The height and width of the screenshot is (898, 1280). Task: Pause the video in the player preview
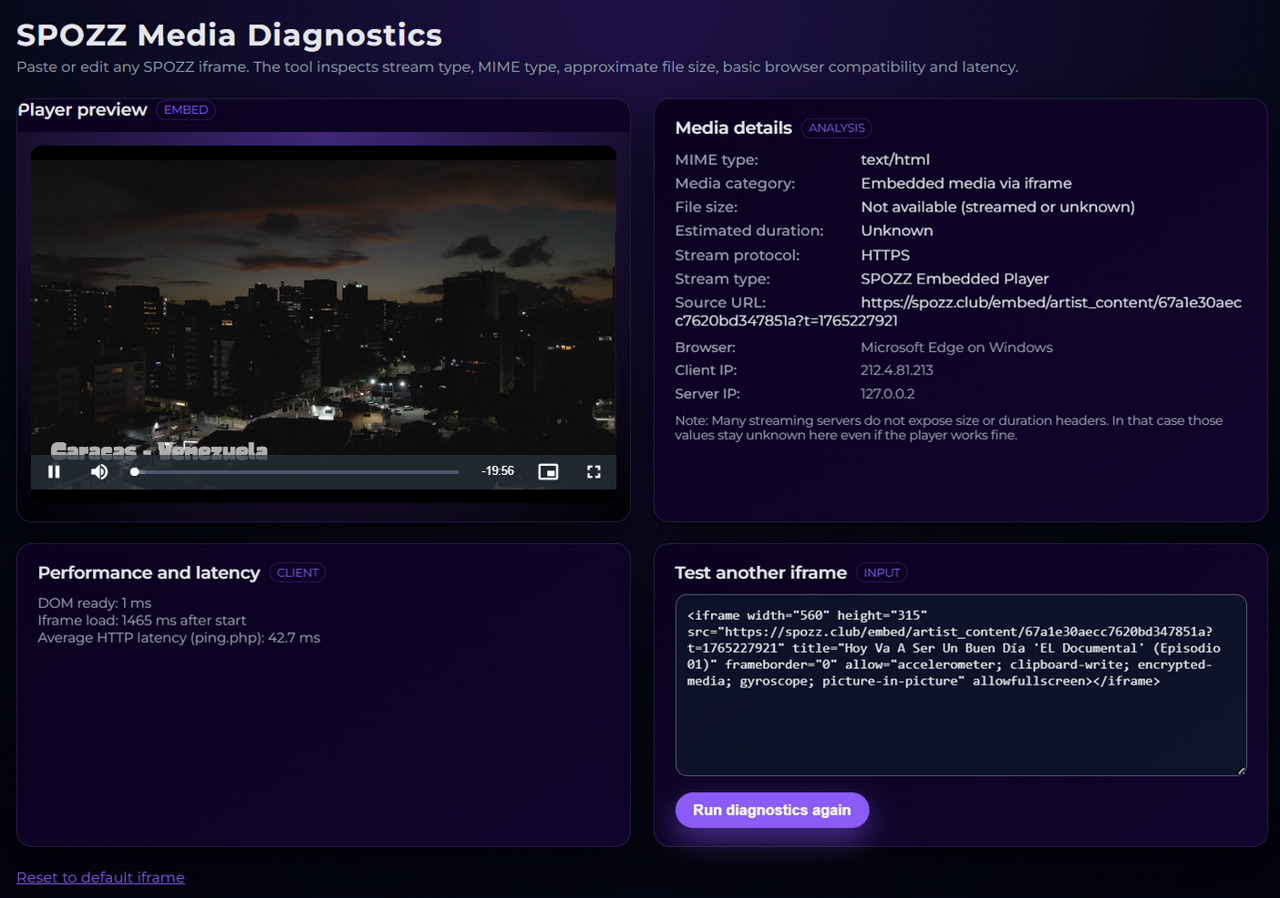pyautogui.click(x=55, y=471)
